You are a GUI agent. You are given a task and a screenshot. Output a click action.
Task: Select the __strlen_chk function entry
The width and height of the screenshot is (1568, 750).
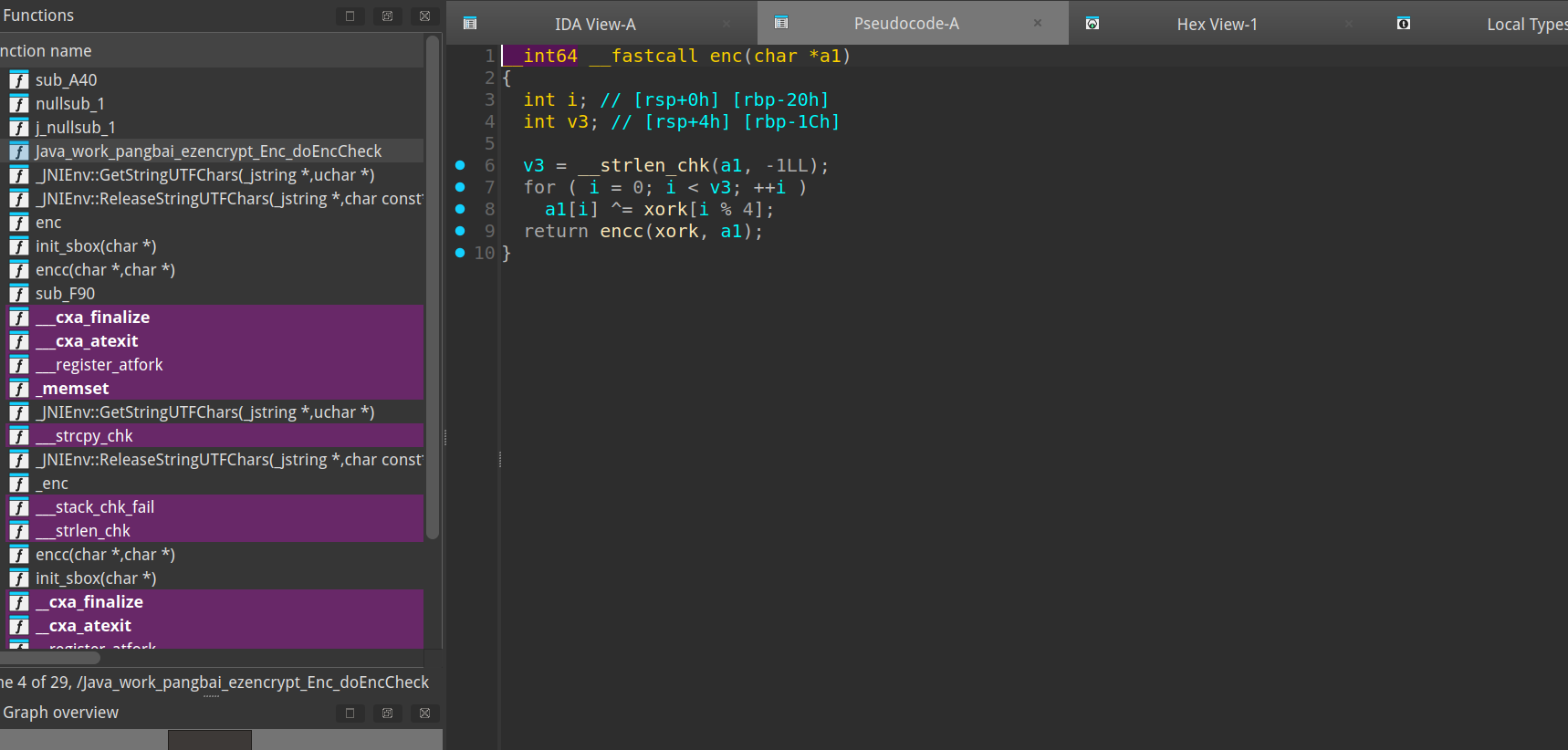point(92,531)
